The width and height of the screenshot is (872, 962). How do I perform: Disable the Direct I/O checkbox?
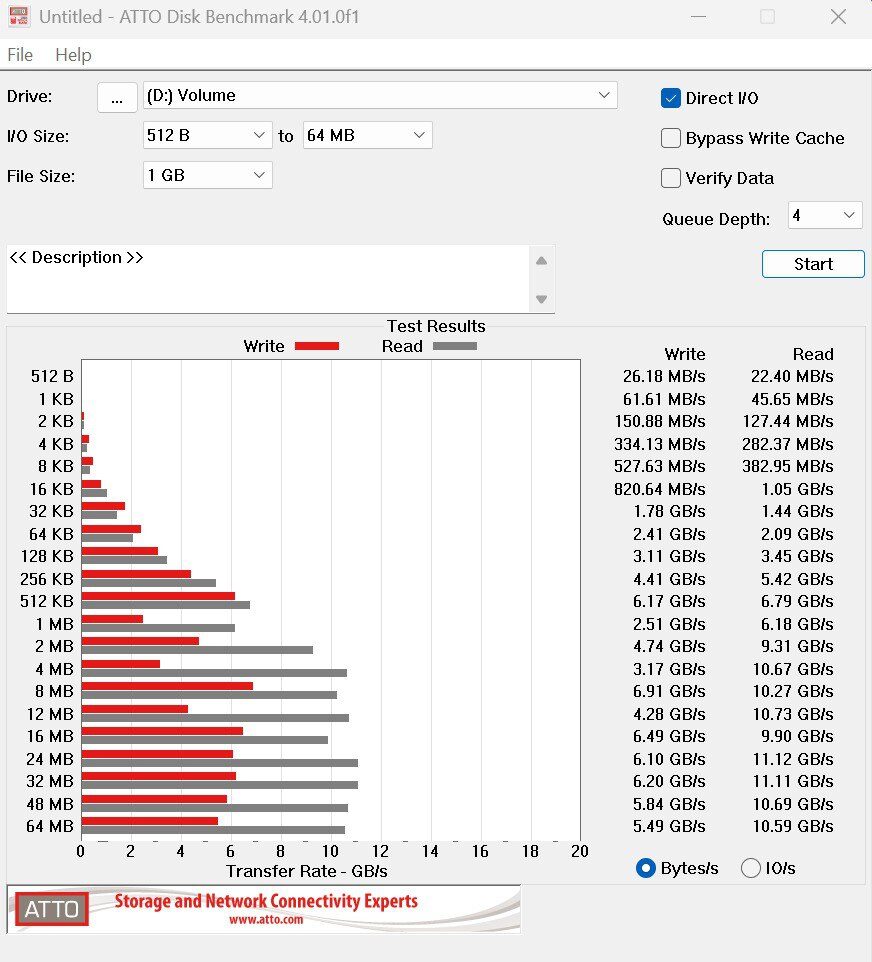point(671,98)
